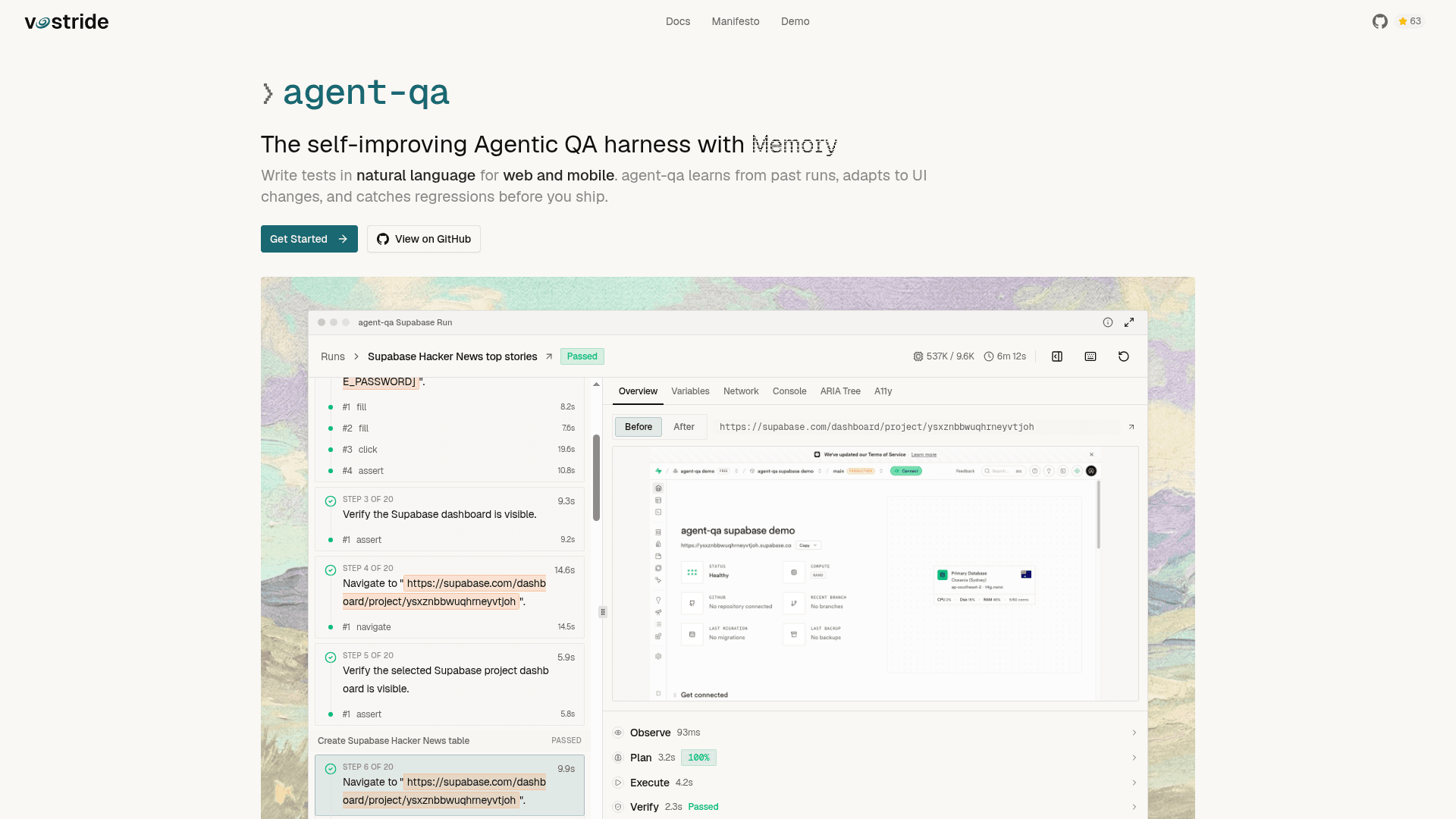Image resolution: width=1456 pixels, height=819 pixels.
Task: Switch to the Network tab
Action: click(x=741, y=391)
